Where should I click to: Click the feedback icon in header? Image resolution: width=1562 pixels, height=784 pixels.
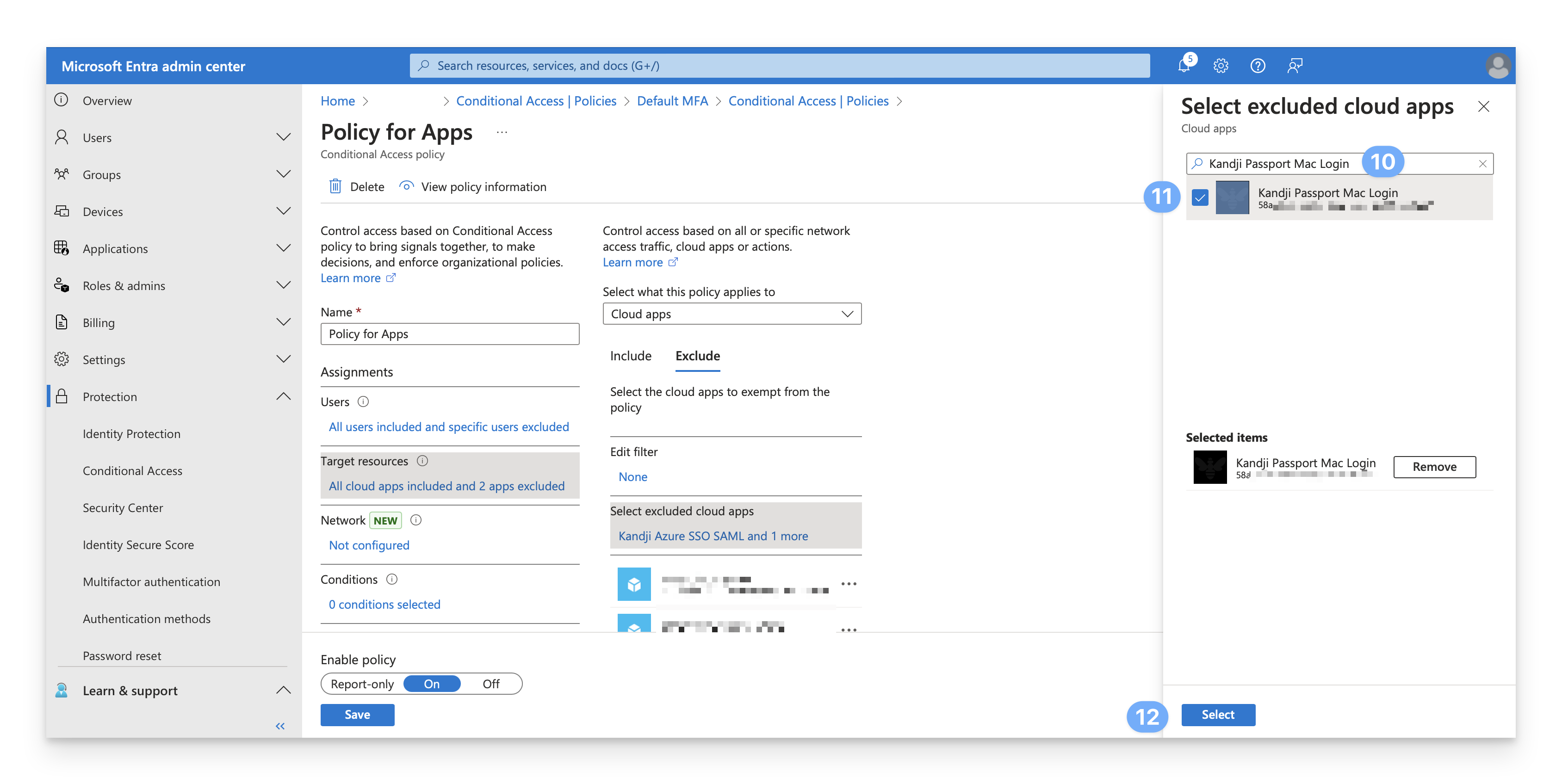coord(1295,66)
